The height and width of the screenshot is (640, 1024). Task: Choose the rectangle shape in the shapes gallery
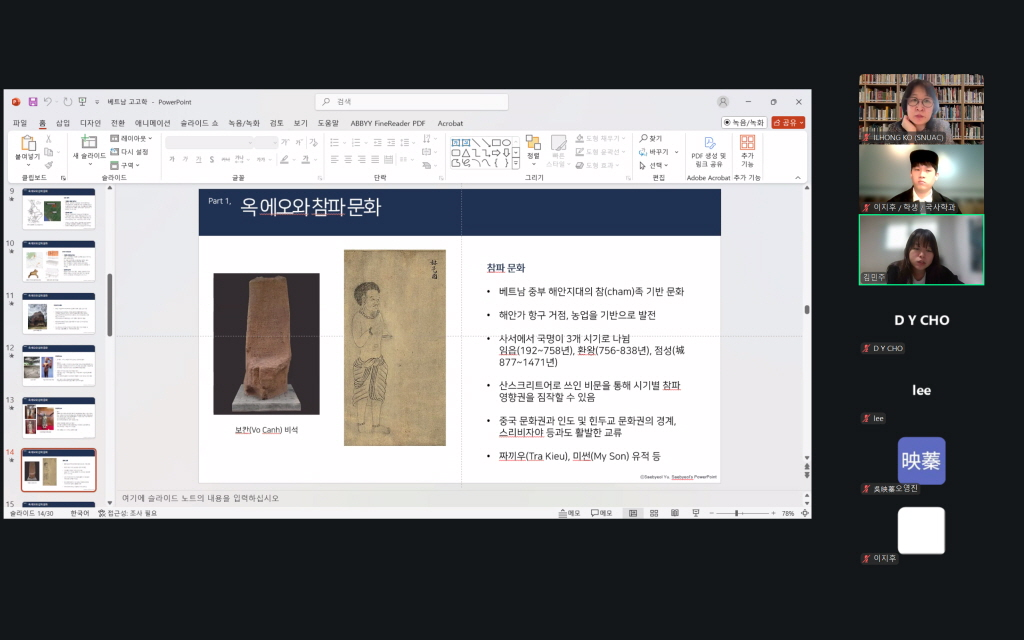point(496,142)
